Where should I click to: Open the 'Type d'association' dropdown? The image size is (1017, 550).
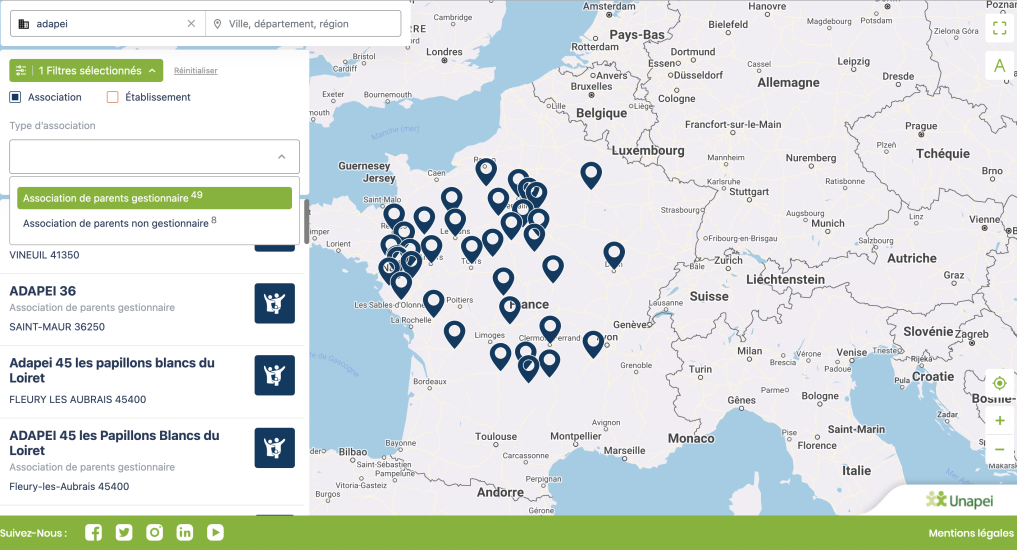(154, 156)
